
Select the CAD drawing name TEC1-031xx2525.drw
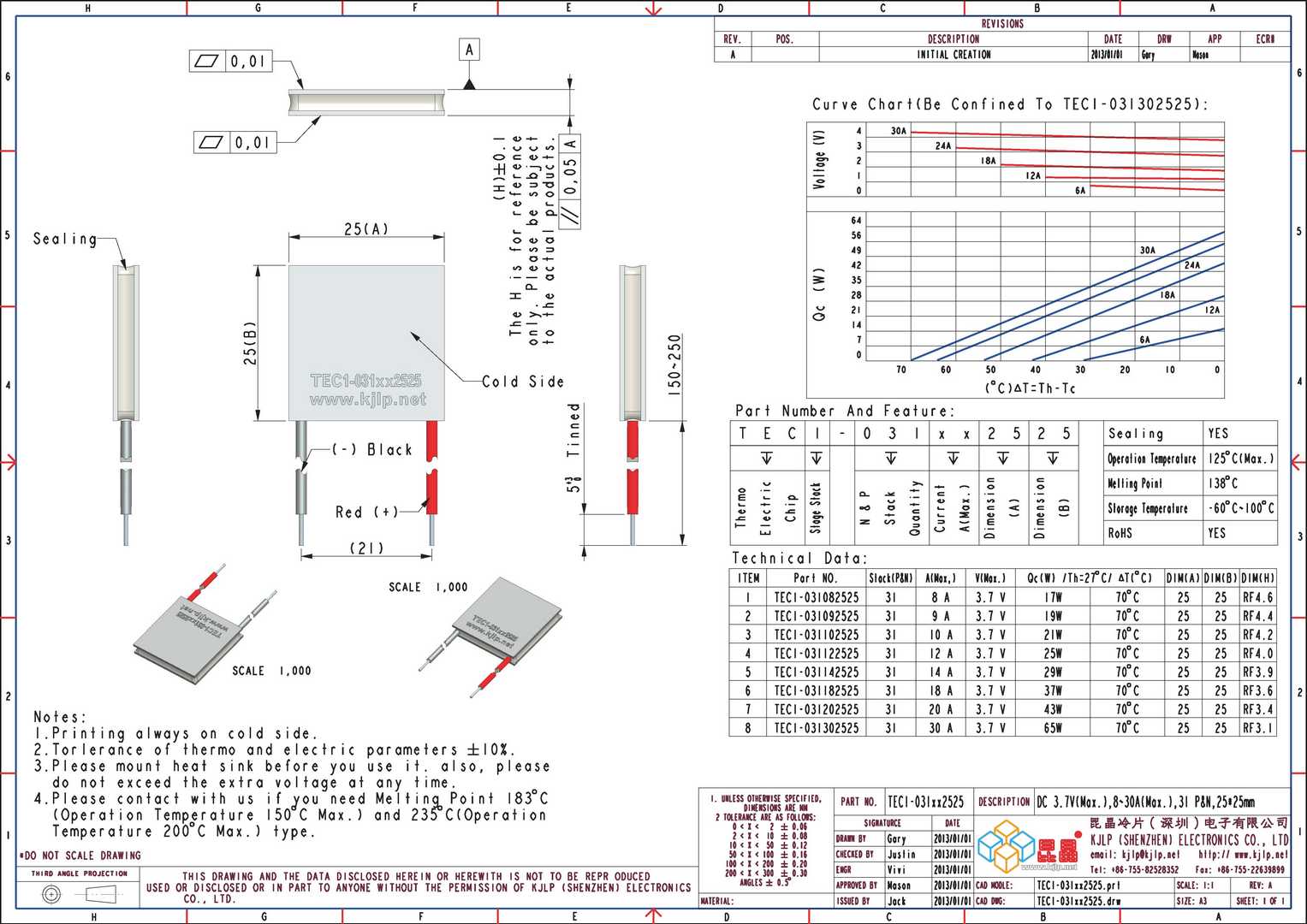1079,901
